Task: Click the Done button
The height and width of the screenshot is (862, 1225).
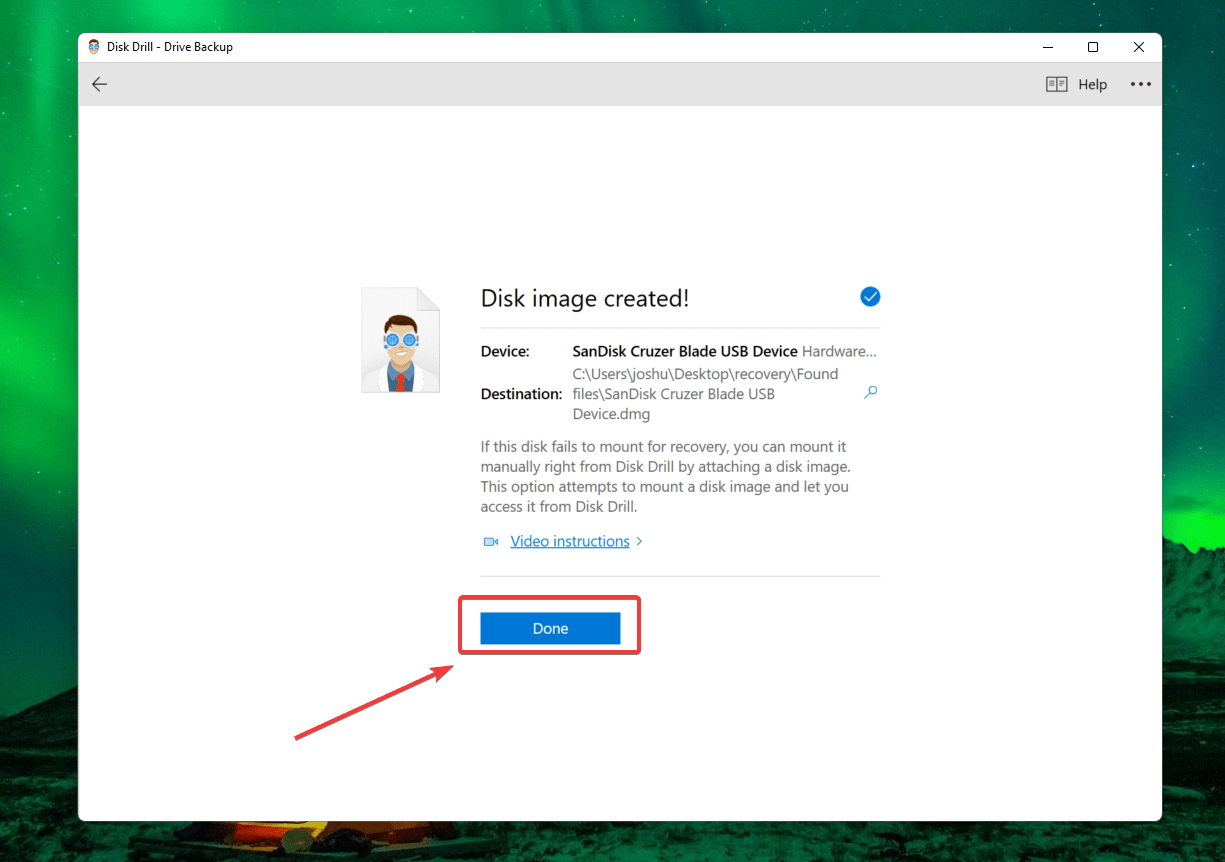Action: tap(550, 628)
